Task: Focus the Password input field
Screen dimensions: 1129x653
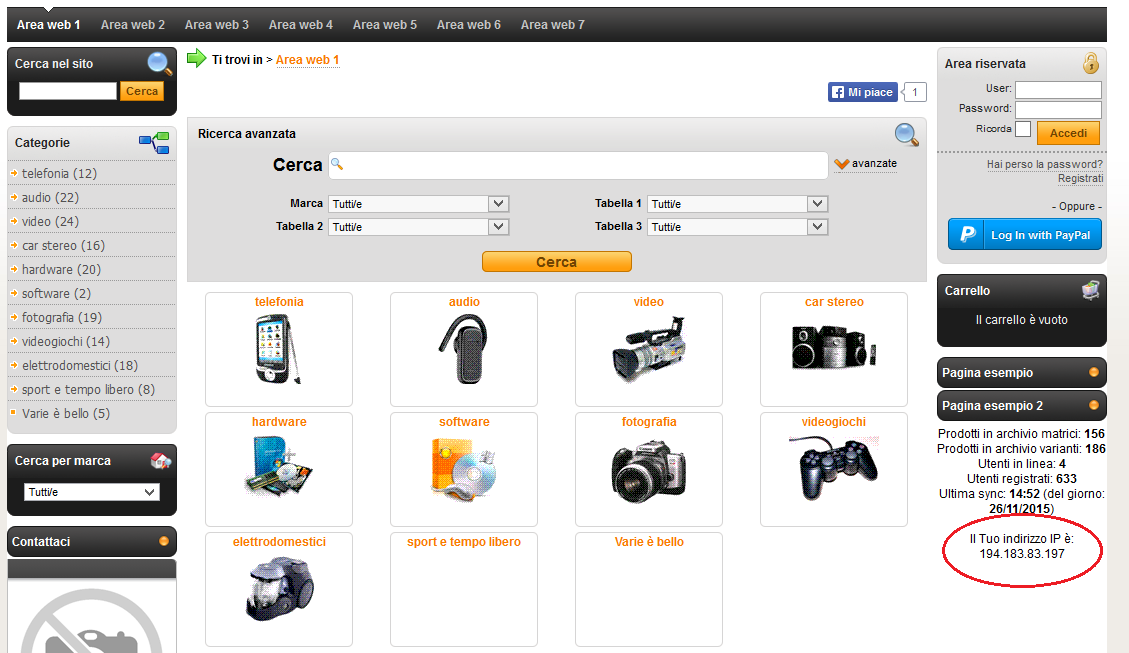Action: [x=1058, y=109]
